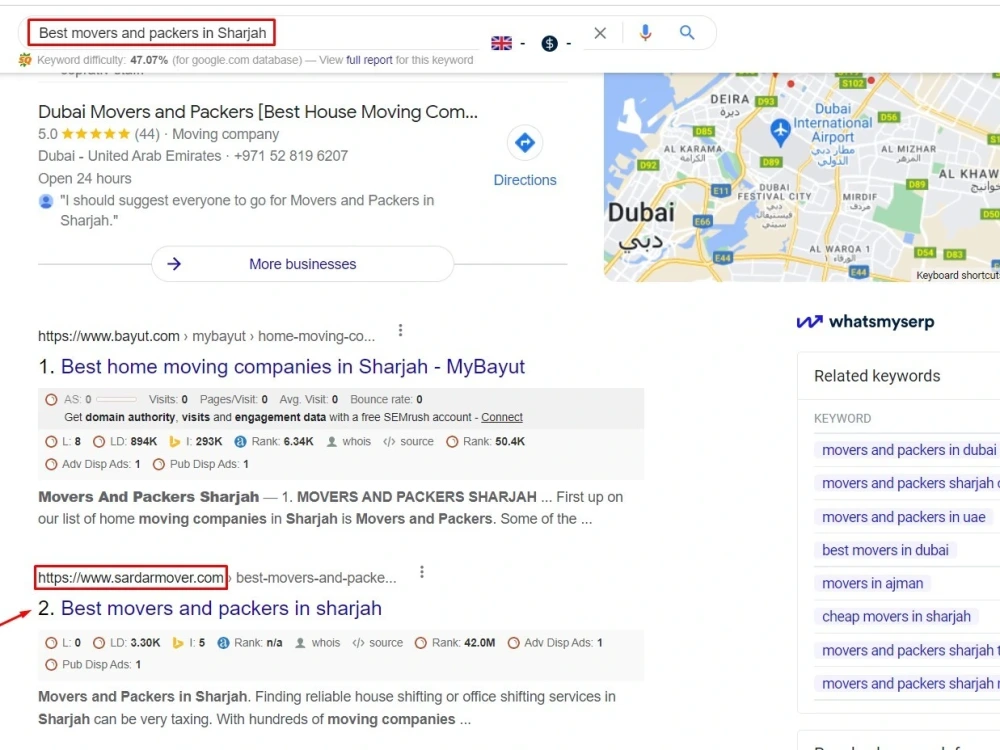Select related keyword movers in ajman
This screenshot has width=1000, height=750.
(872, 583)
